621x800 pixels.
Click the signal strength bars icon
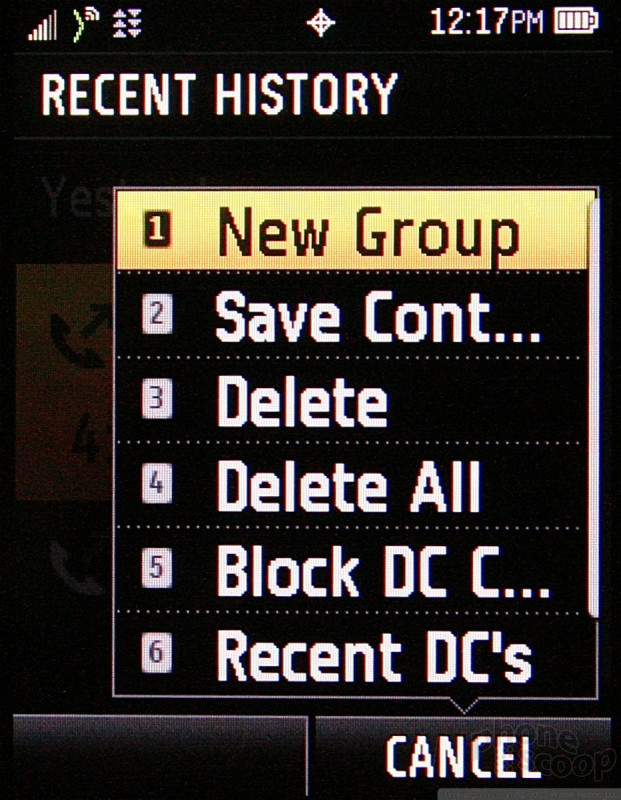click(42, 27)
